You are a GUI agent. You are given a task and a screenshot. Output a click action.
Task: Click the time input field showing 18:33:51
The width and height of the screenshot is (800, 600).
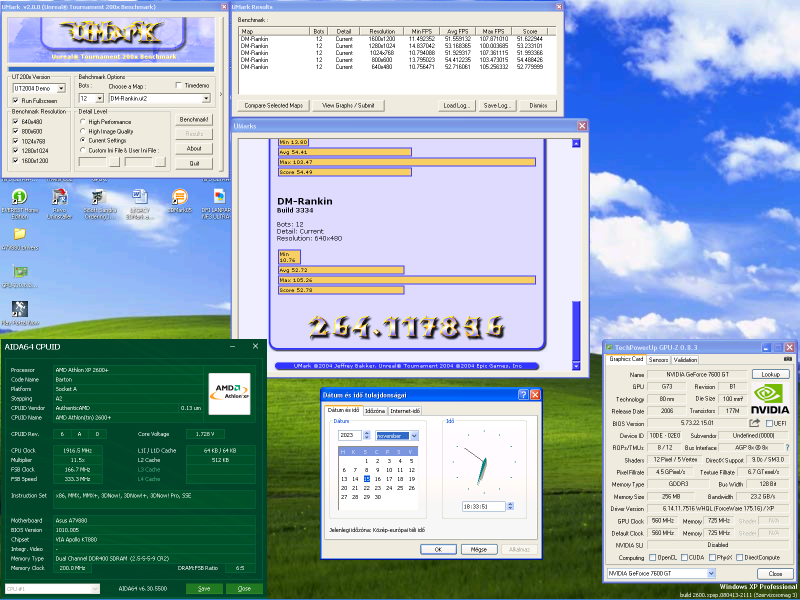484,507
